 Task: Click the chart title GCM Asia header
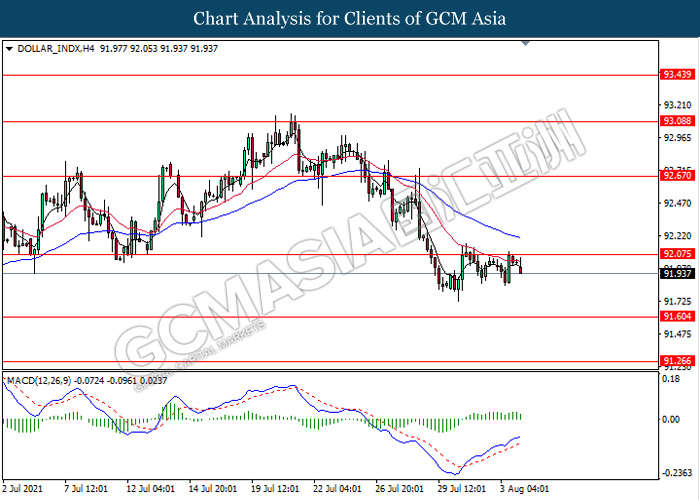(349, 18)
